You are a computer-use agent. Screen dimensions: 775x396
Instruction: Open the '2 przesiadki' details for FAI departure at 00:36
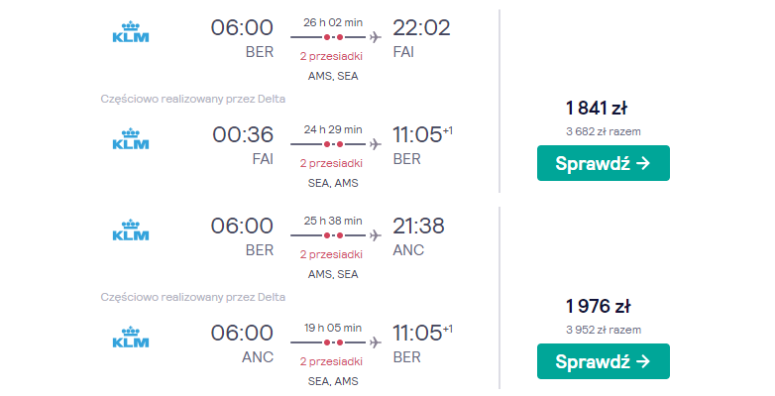point(331,163)
